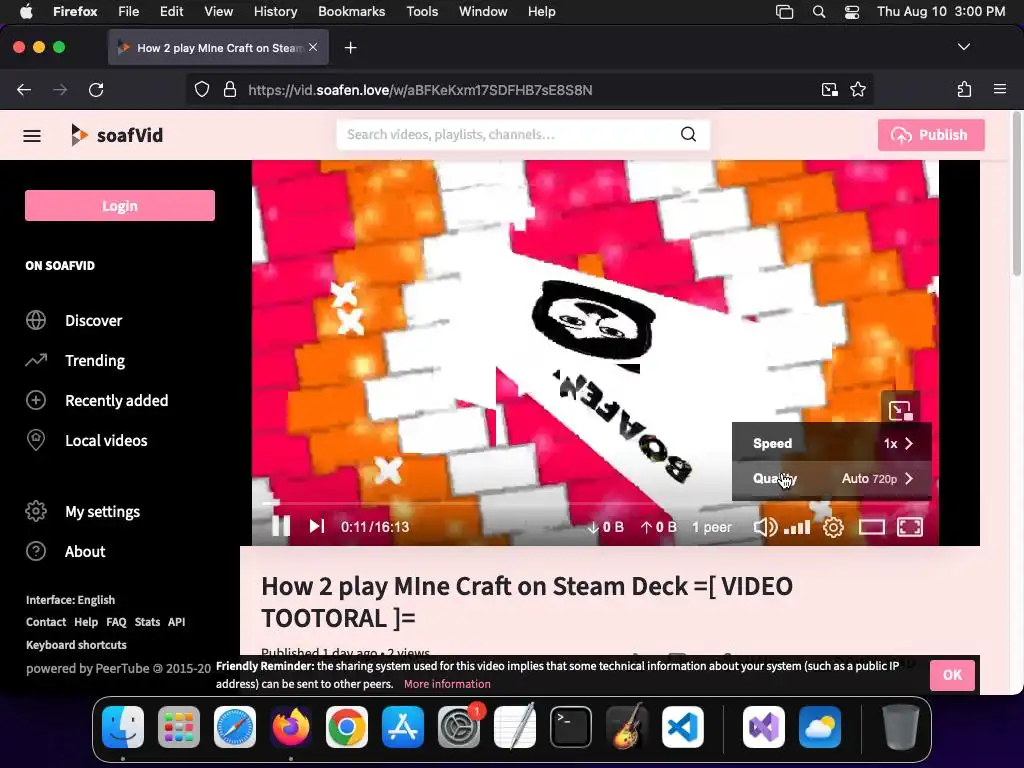Show Keyboard shortcuts
1024x768 pixels.
tap(76, 645)
